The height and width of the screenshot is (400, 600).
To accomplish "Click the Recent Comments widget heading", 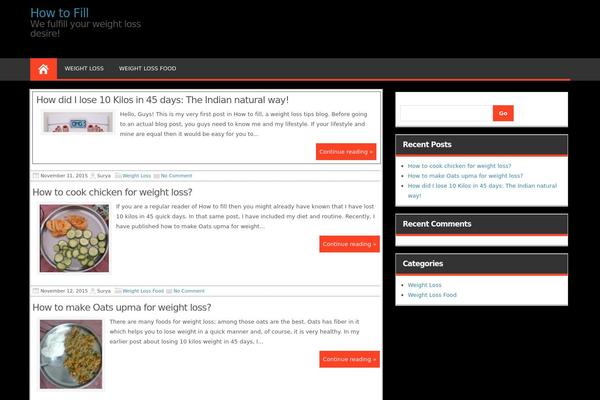I will [x=437, y=224].
